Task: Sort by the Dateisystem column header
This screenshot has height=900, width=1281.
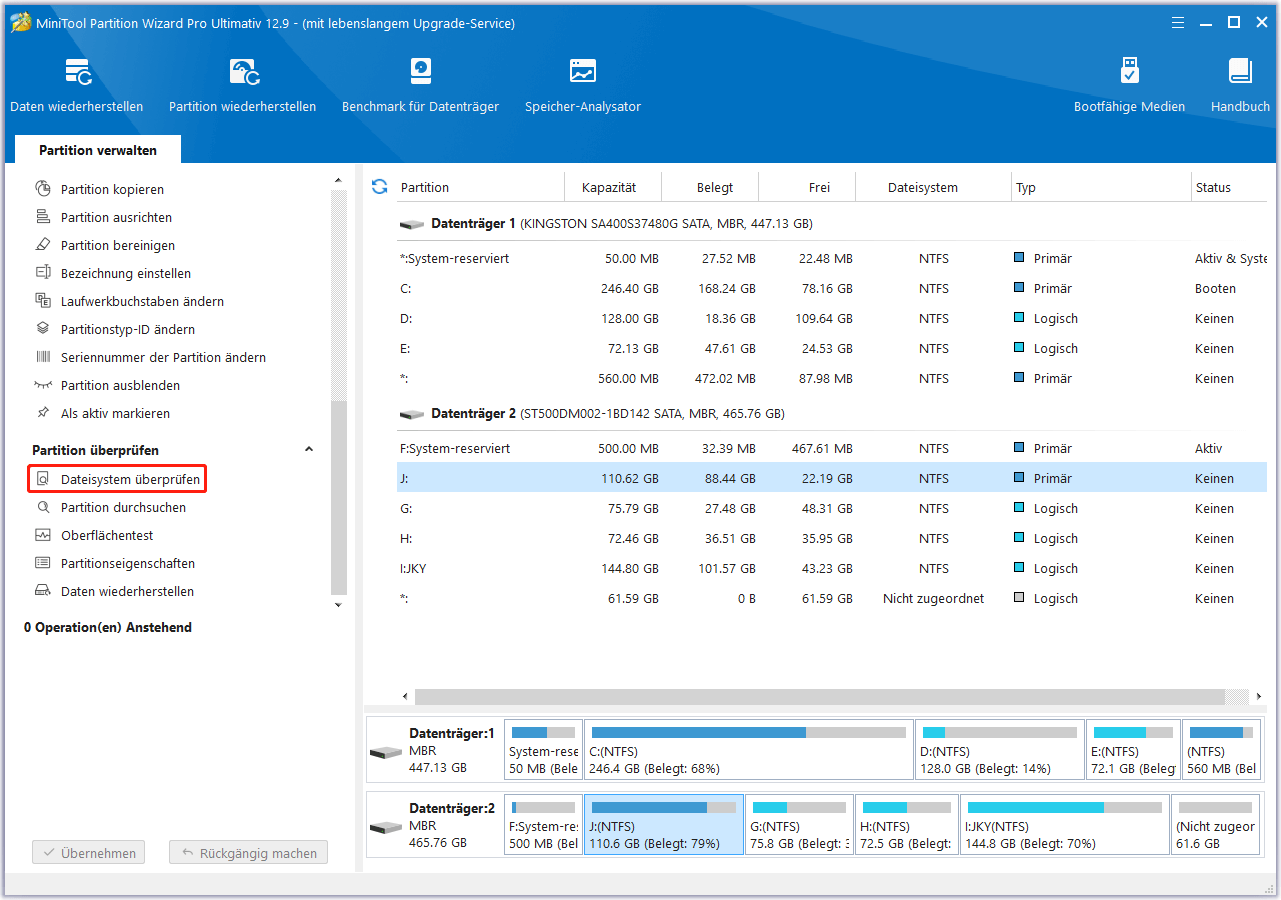Action: pos(922,187)
